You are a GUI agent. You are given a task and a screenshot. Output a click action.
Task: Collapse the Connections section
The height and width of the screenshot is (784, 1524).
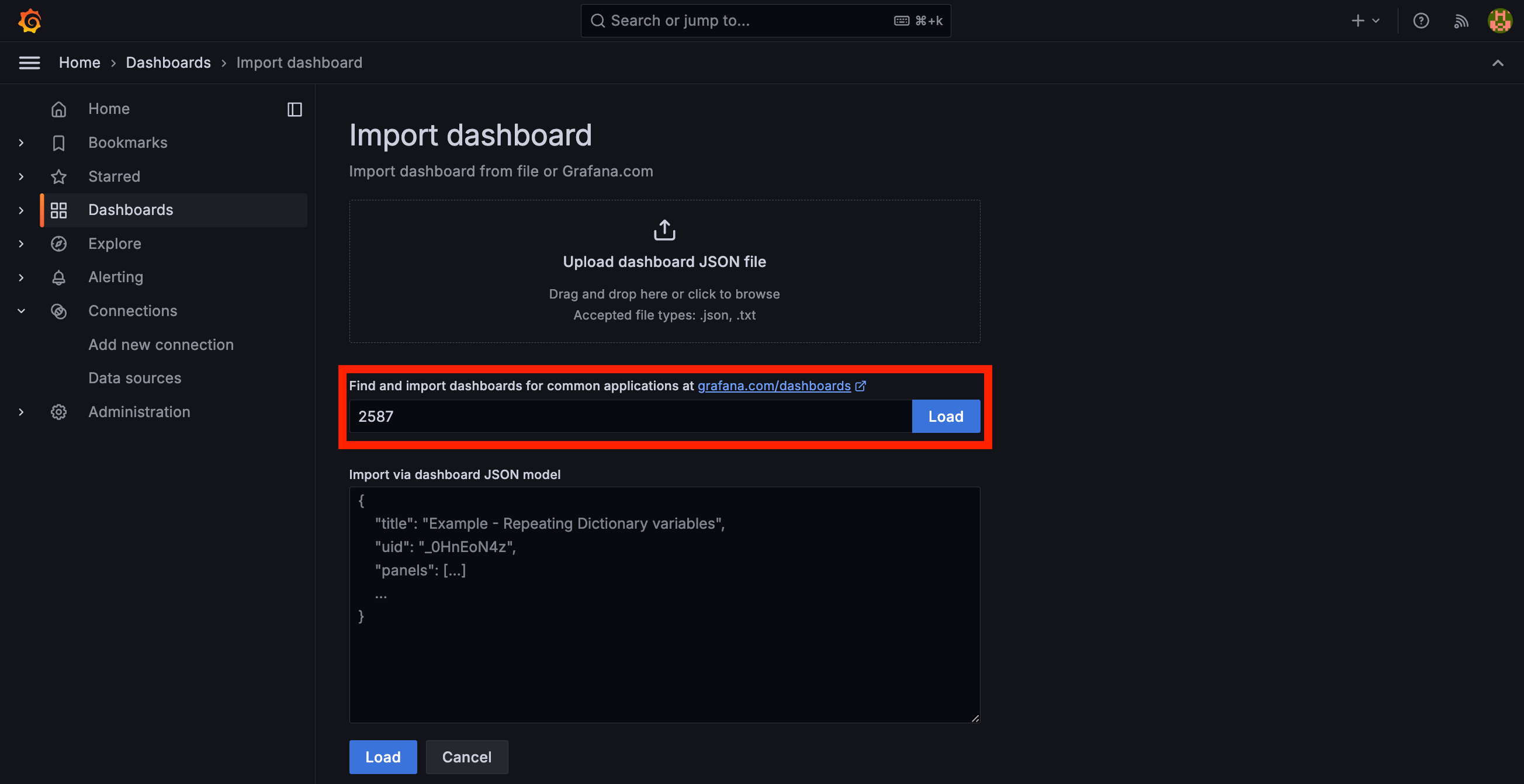(21, 311)
